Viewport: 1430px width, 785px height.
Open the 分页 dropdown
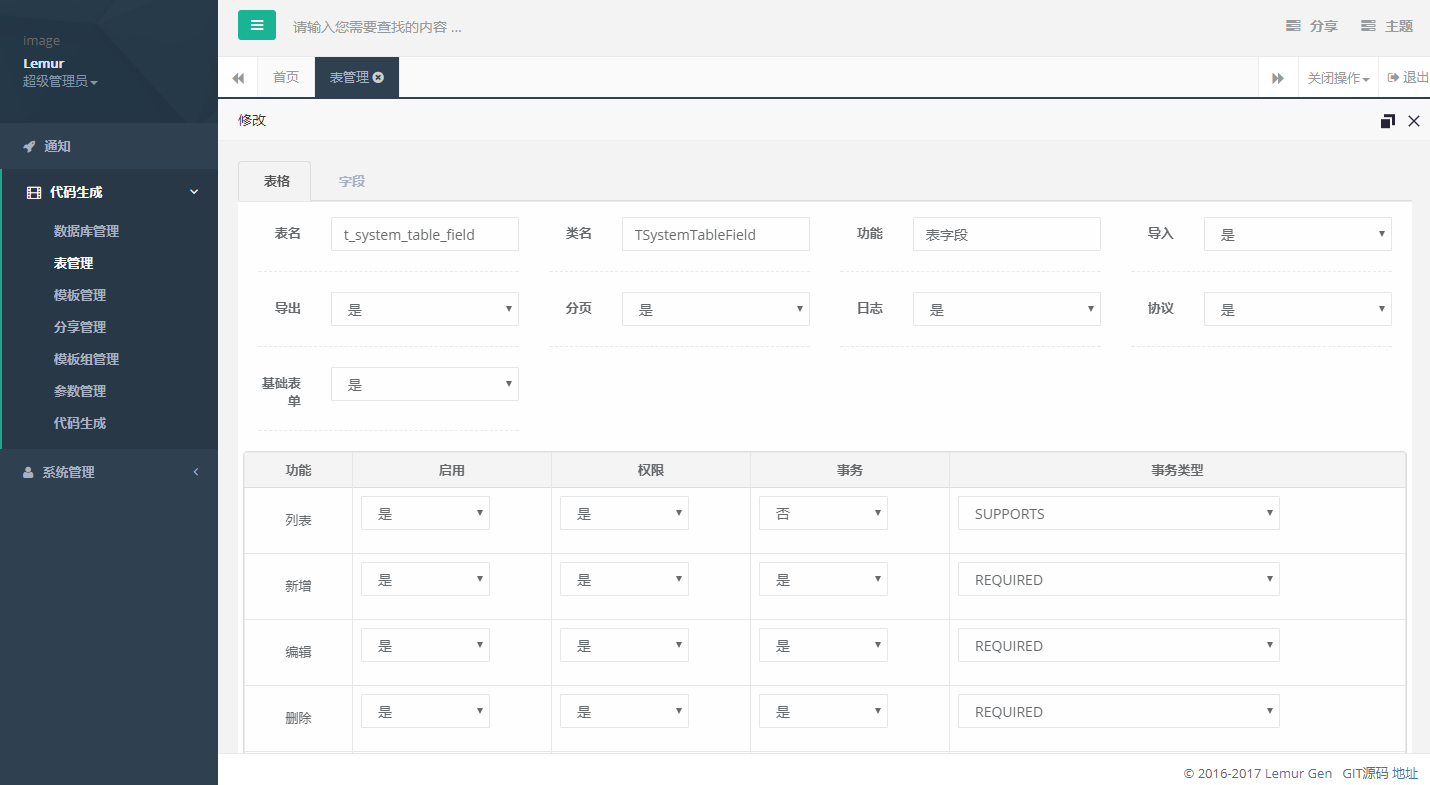click(x=716, y=309)
